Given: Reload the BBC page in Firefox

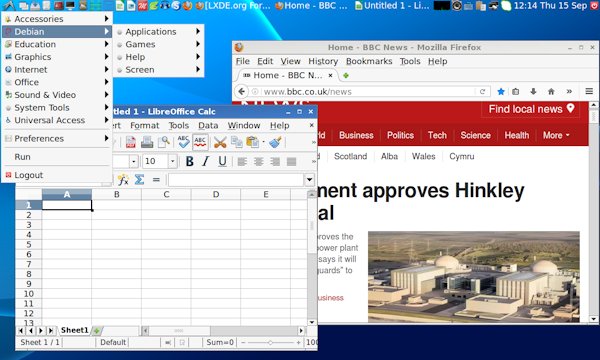Looking at the screenshot, I should coord(483,91).
